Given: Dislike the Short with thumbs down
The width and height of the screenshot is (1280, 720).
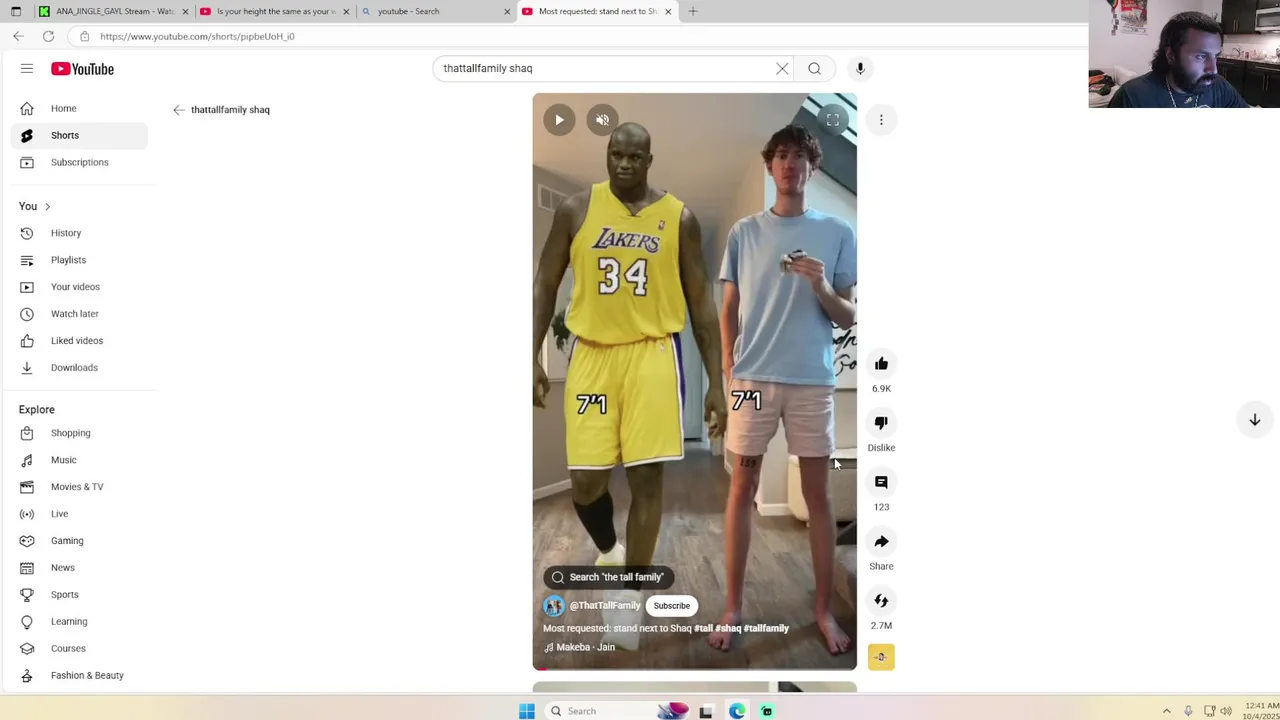Looking at the screenshot, I should pyautogui.click(x=881, y=423).
